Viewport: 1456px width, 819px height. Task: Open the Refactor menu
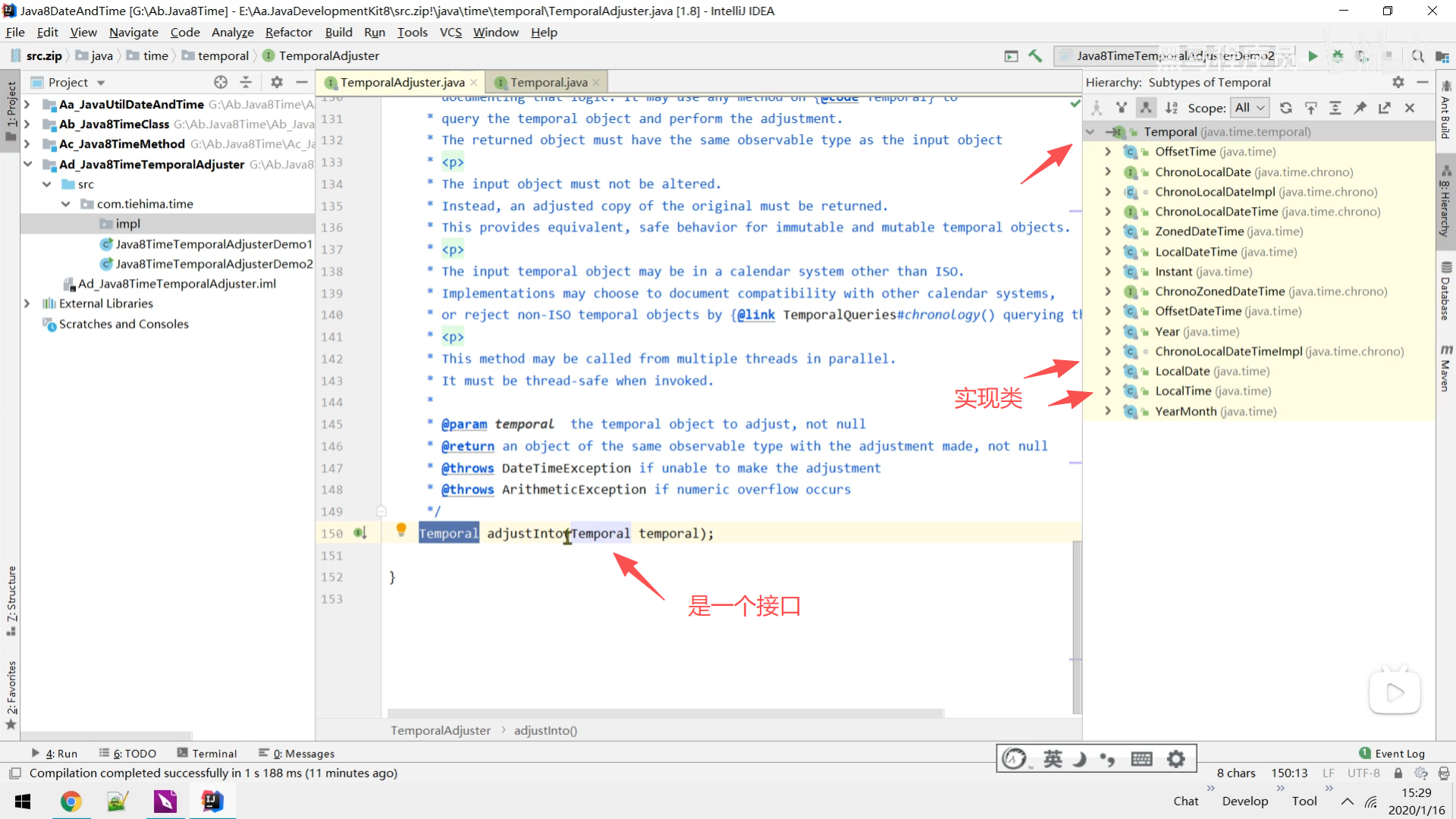pyautogui.click(x=288, y=32)
